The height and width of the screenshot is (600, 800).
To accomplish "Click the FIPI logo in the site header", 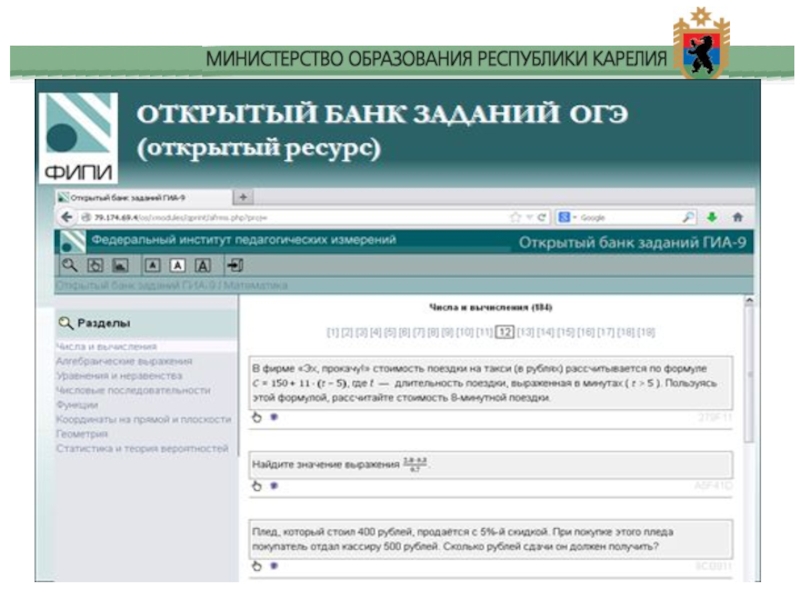I will point(72,242).
